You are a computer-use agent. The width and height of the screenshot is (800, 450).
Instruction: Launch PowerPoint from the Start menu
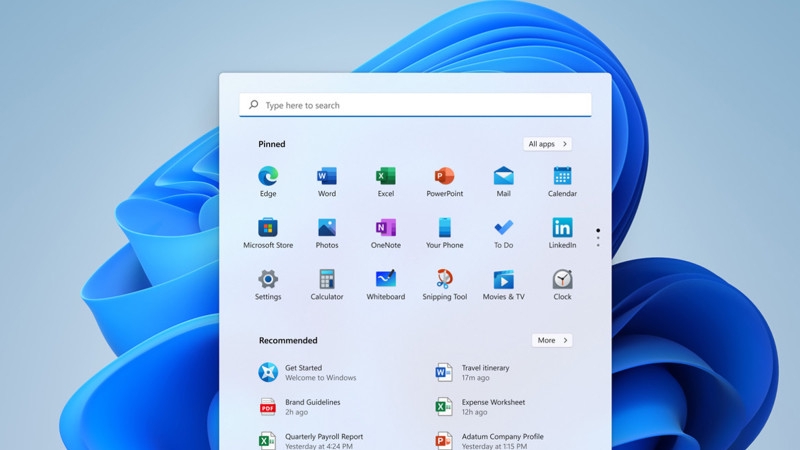(444, 176)
